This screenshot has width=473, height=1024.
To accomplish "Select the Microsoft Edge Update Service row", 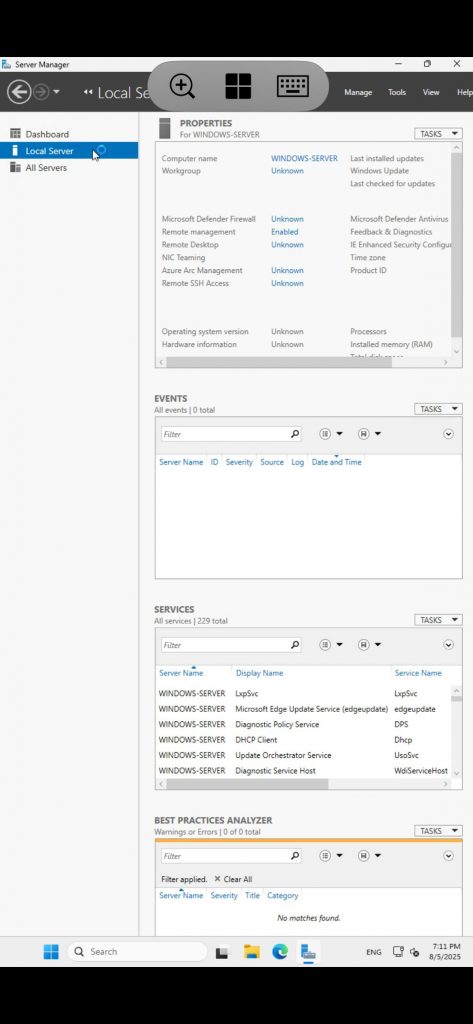I will point(303,709).
